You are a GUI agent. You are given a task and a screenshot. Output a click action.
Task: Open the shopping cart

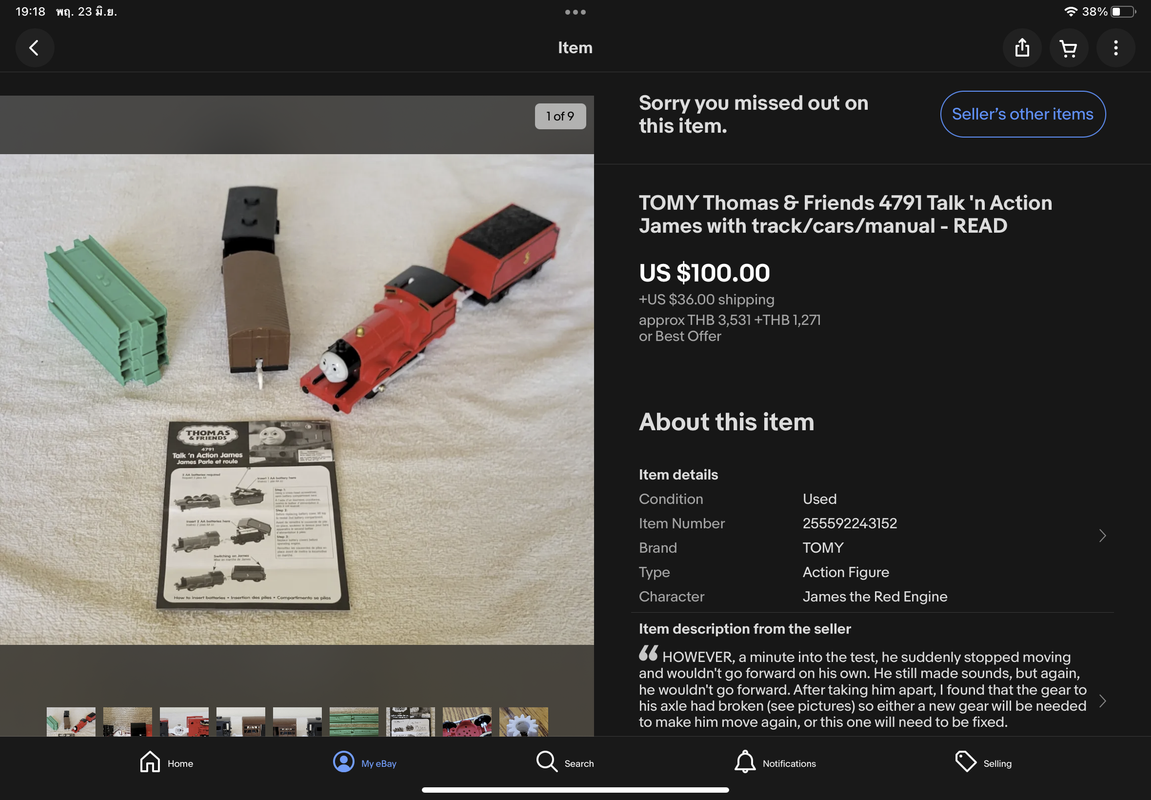[1069, 48]
